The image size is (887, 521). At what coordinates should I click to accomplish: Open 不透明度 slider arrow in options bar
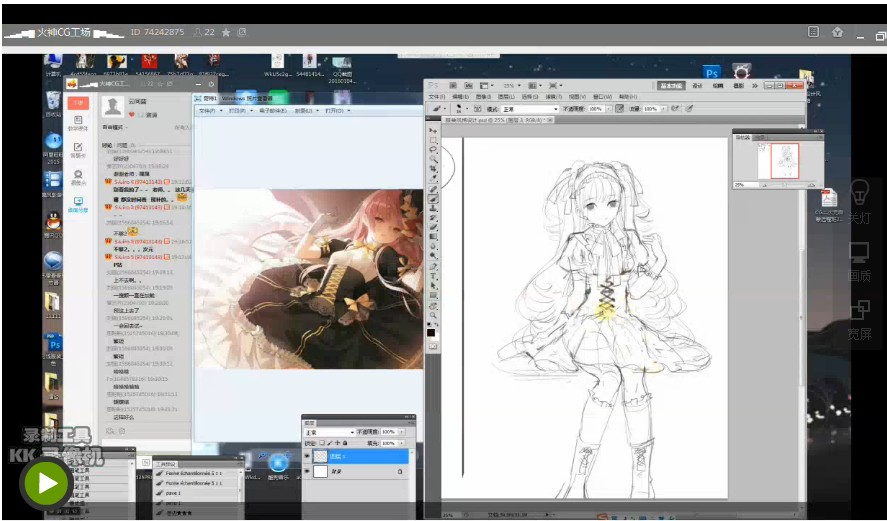click(x=609, y=109)
